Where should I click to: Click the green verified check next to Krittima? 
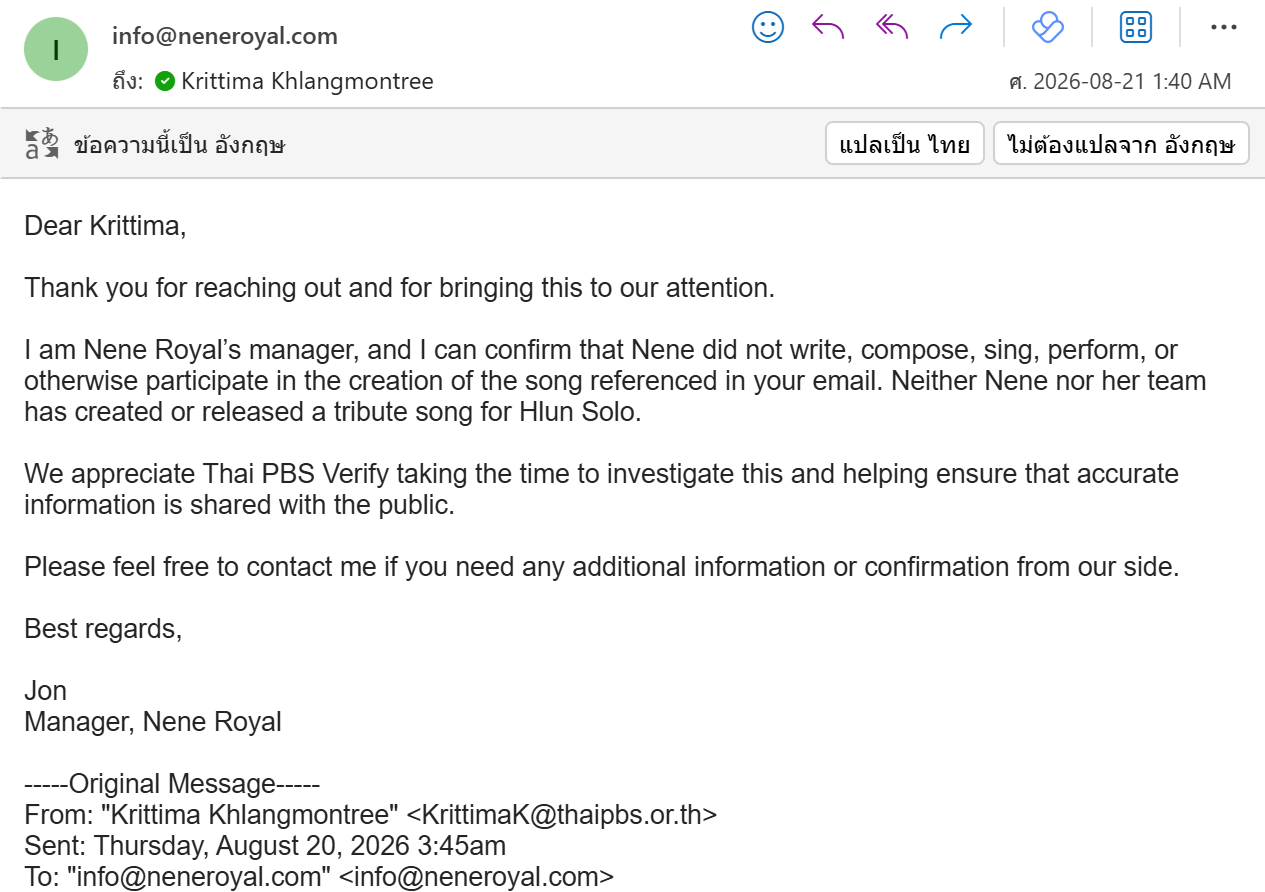(165, 81)
